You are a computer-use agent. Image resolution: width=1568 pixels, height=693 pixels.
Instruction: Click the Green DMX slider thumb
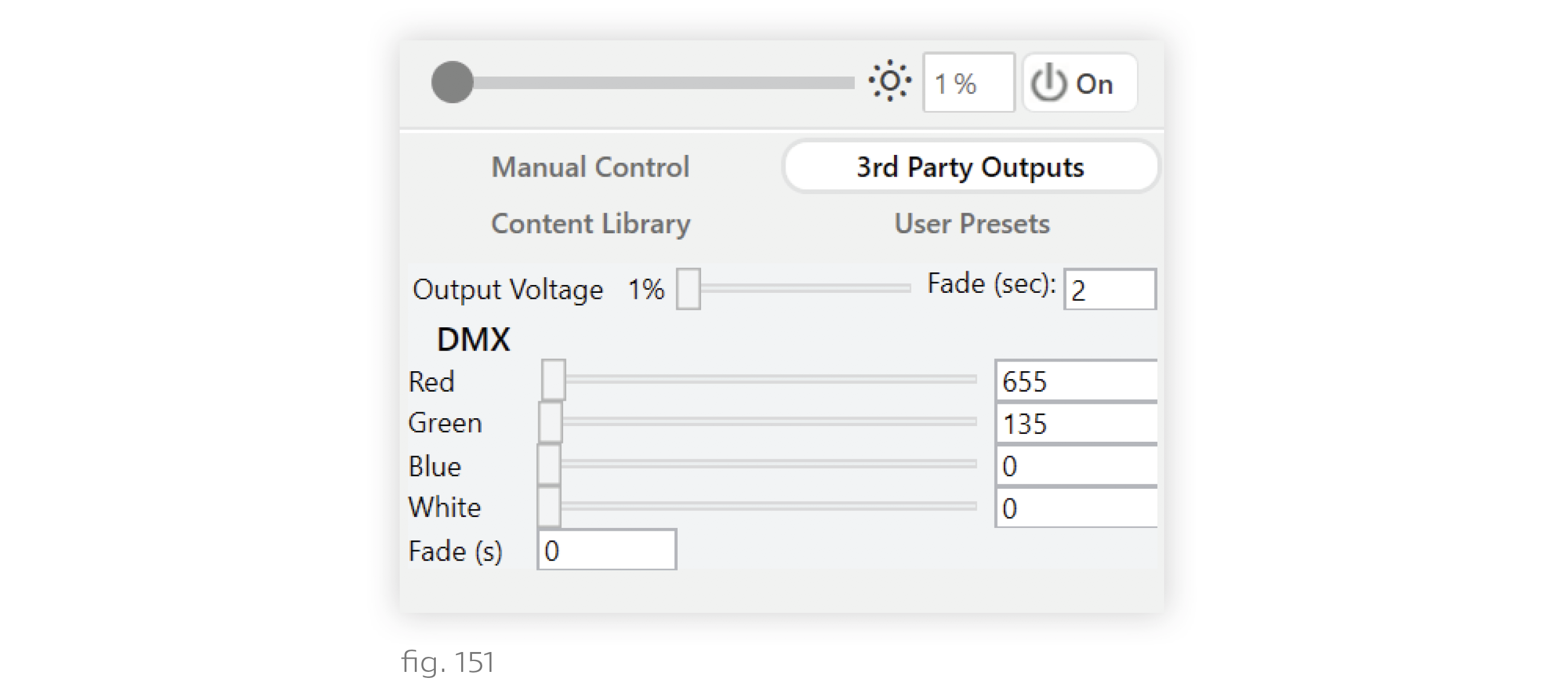pyautogui.click(x=550, y=422)
